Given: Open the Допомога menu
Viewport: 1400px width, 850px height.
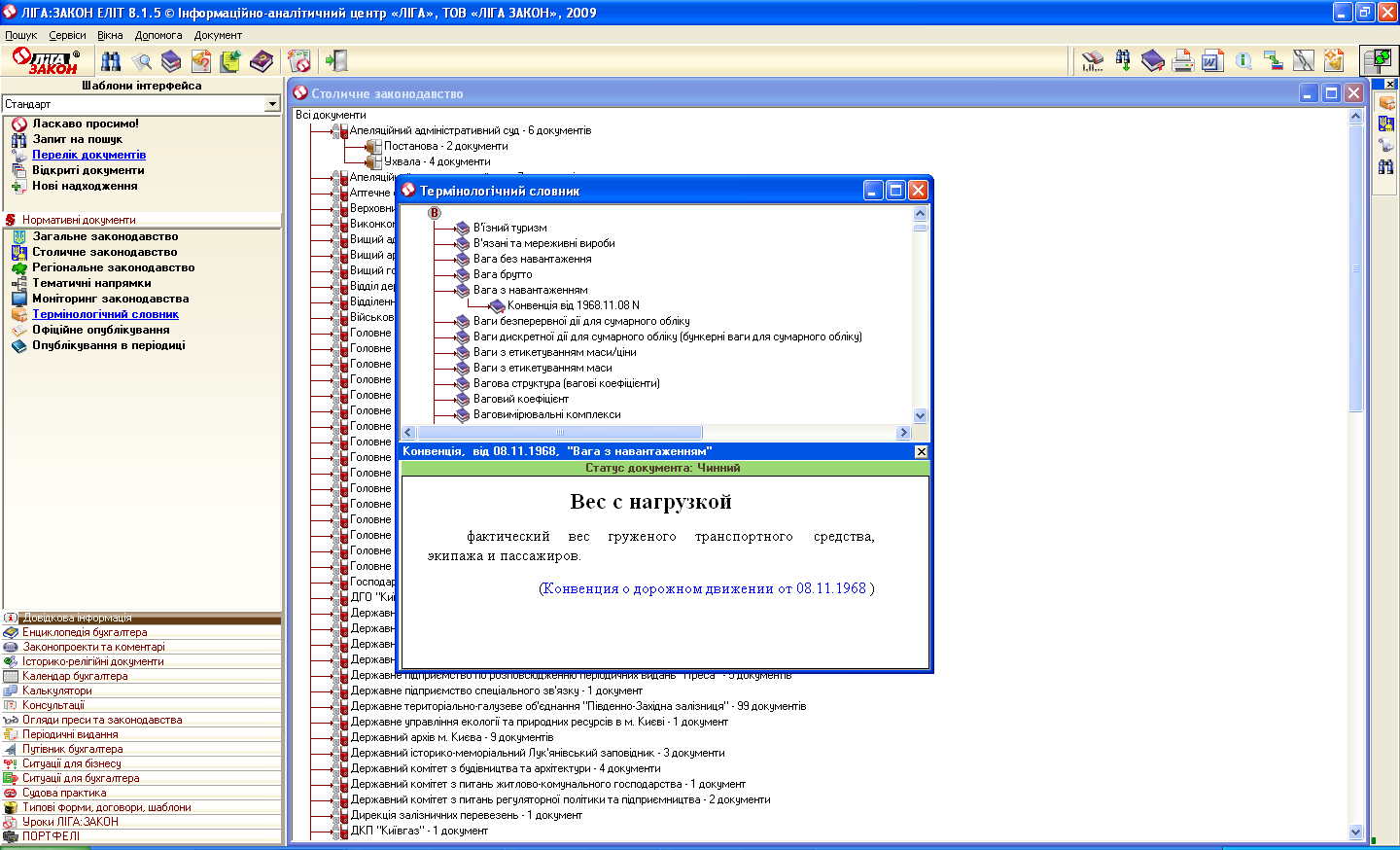Looking at the screenshot, I should pyautogui.click(x=158, y=35).
